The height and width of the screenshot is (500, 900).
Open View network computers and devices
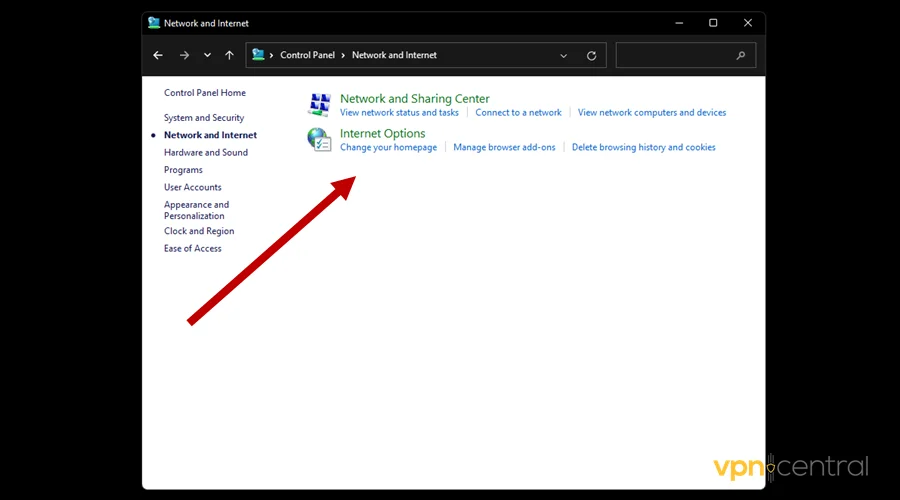[652, 113]
